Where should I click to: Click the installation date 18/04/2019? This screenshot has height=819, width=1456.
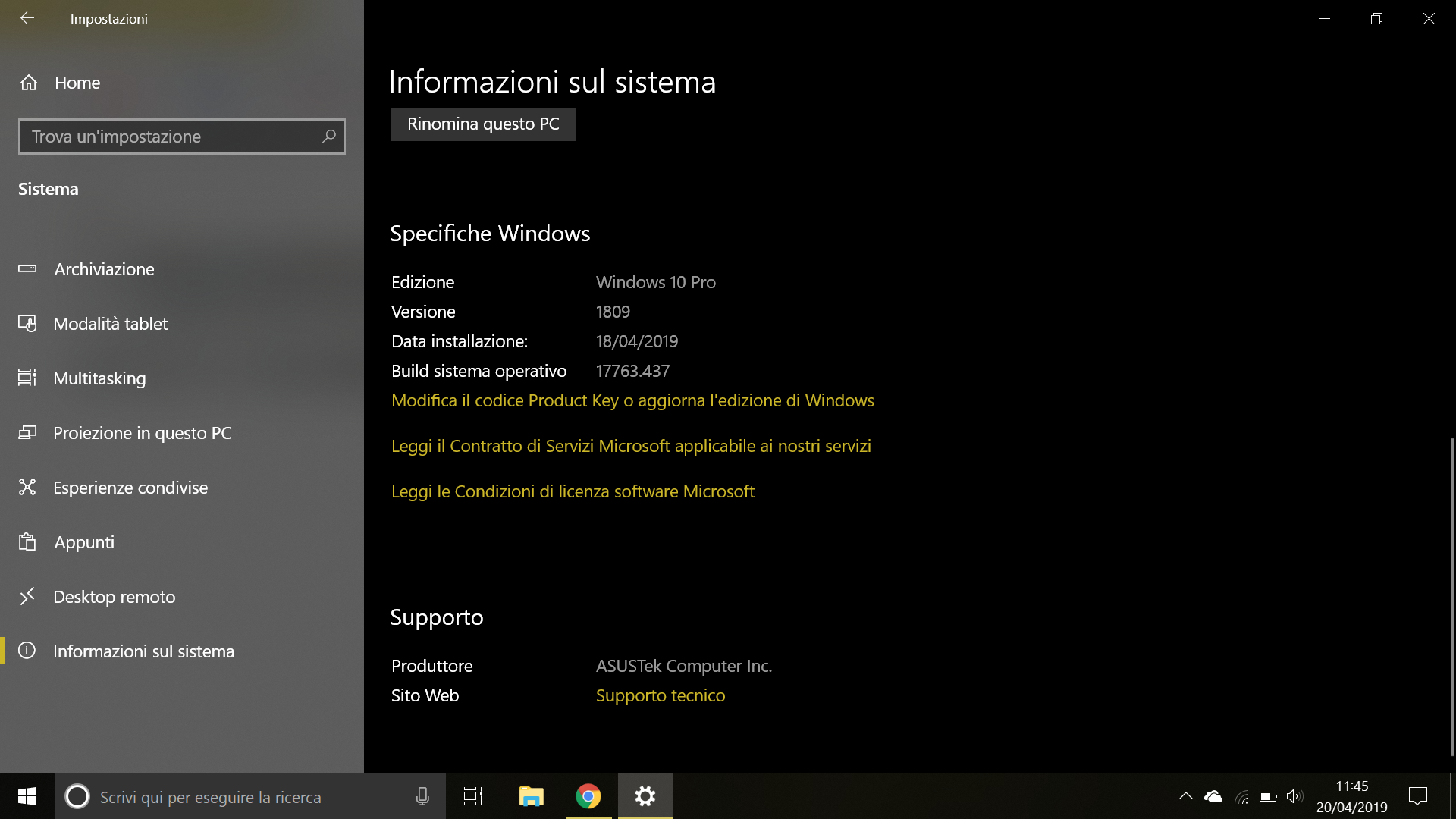click(x=637, y=341)
